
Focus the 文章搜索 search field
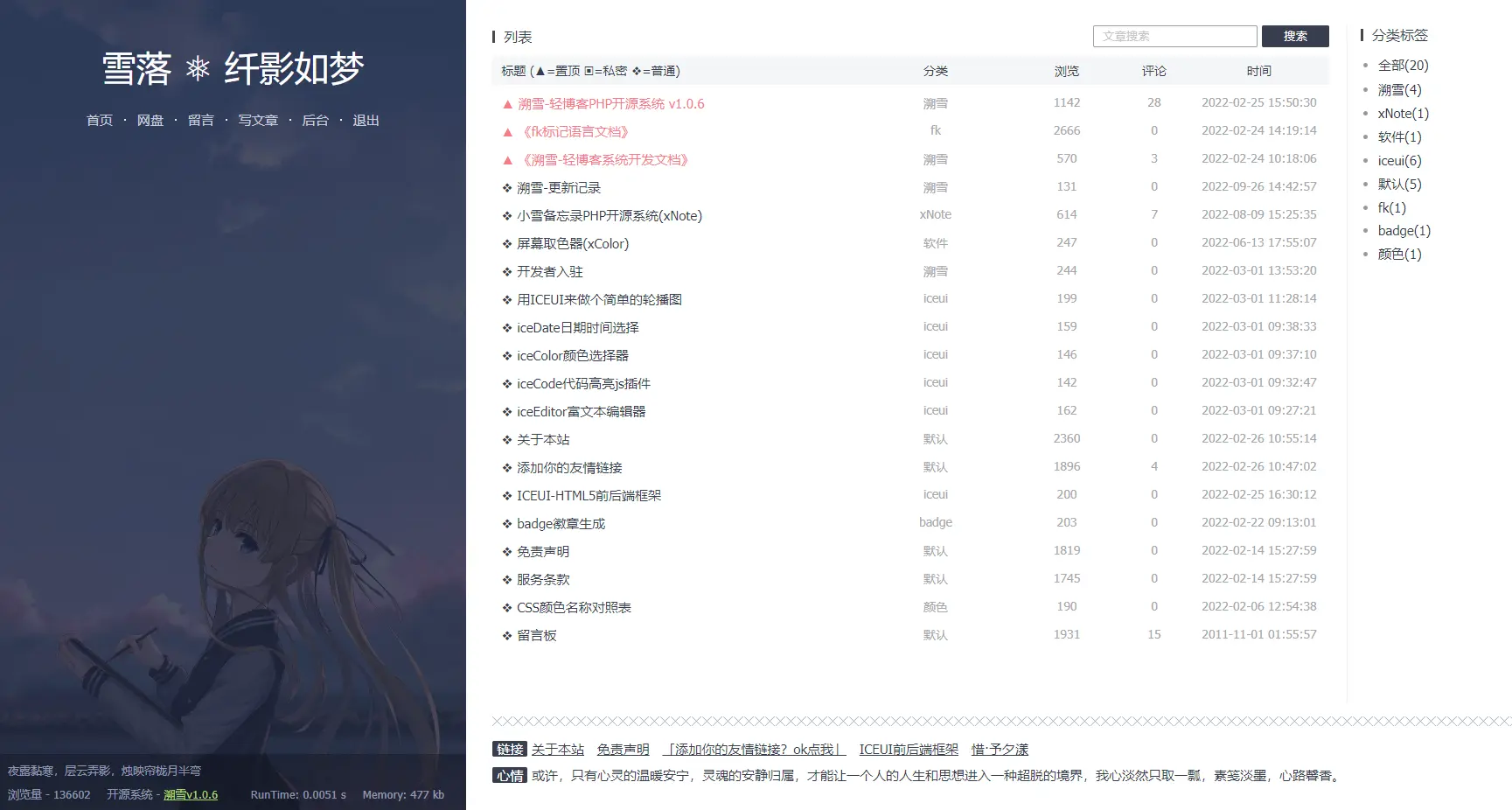[1174, 36]
